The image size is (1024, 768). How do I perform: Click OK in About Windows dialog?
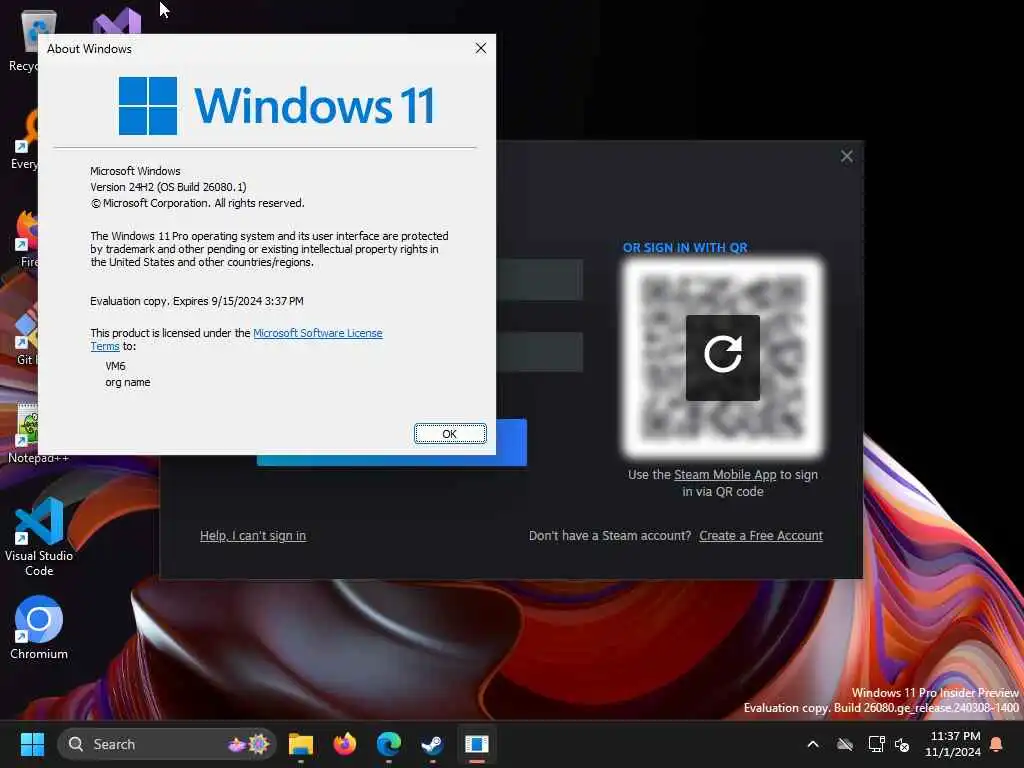[x=450, y=434]
